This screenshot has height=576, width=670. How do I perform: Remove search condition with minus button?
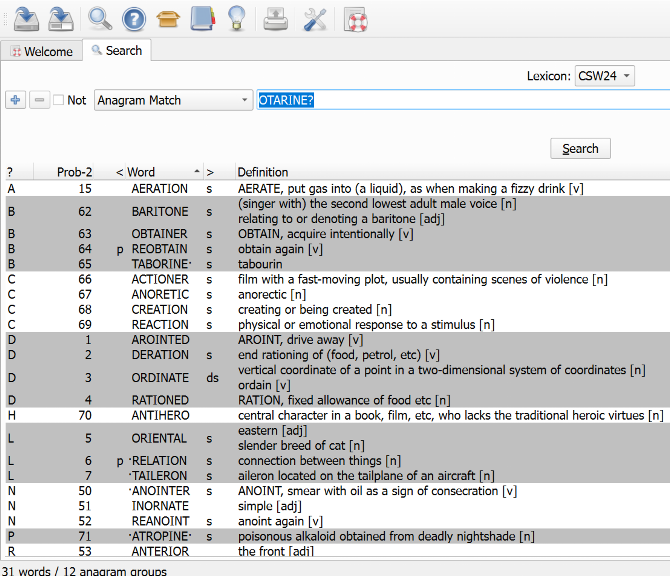point(39,100)
